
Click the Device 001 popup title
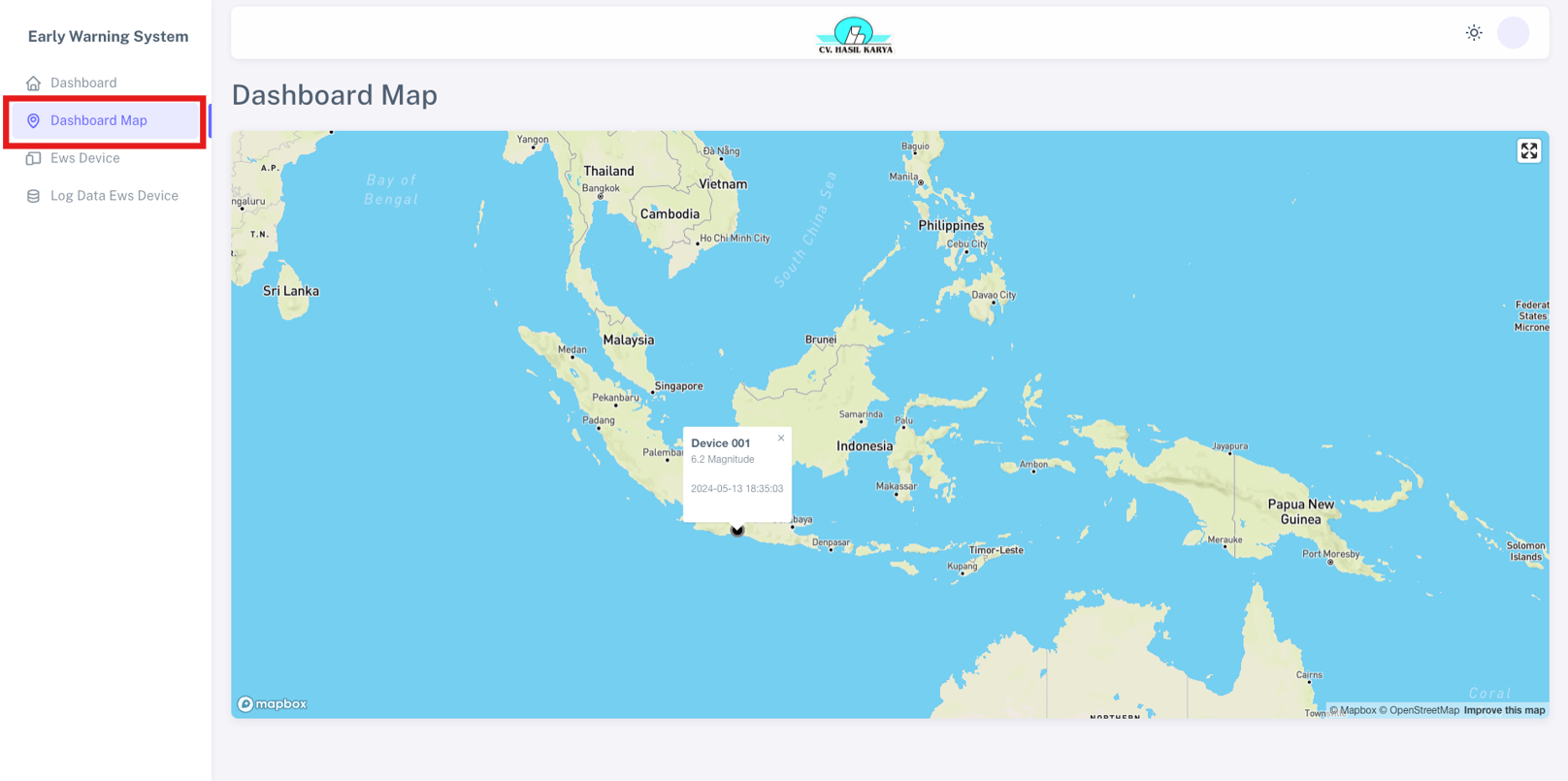(720, 443)
